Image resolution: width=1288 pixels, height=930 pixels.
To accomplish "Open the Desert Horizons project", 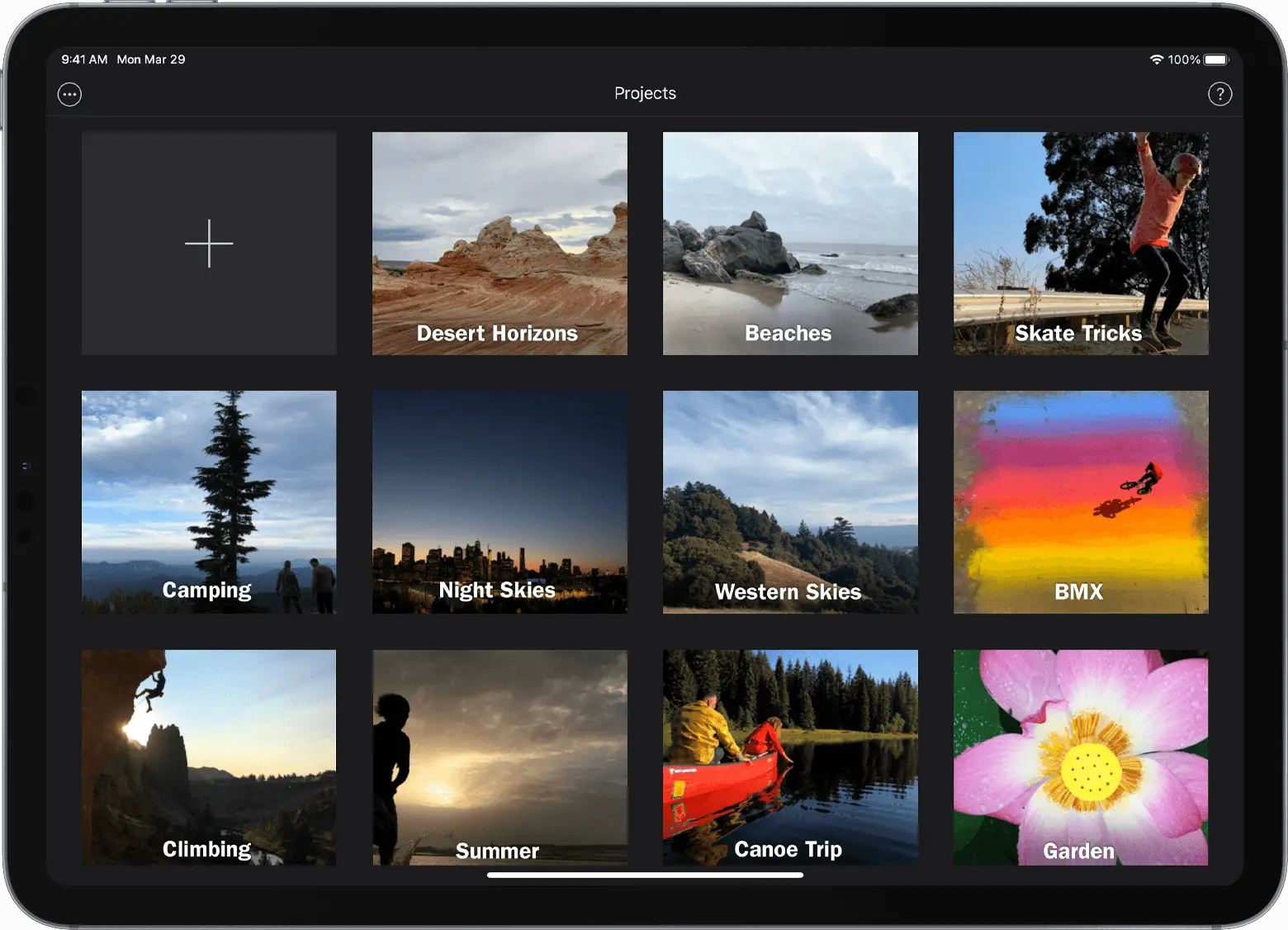I will coord(499,243).
